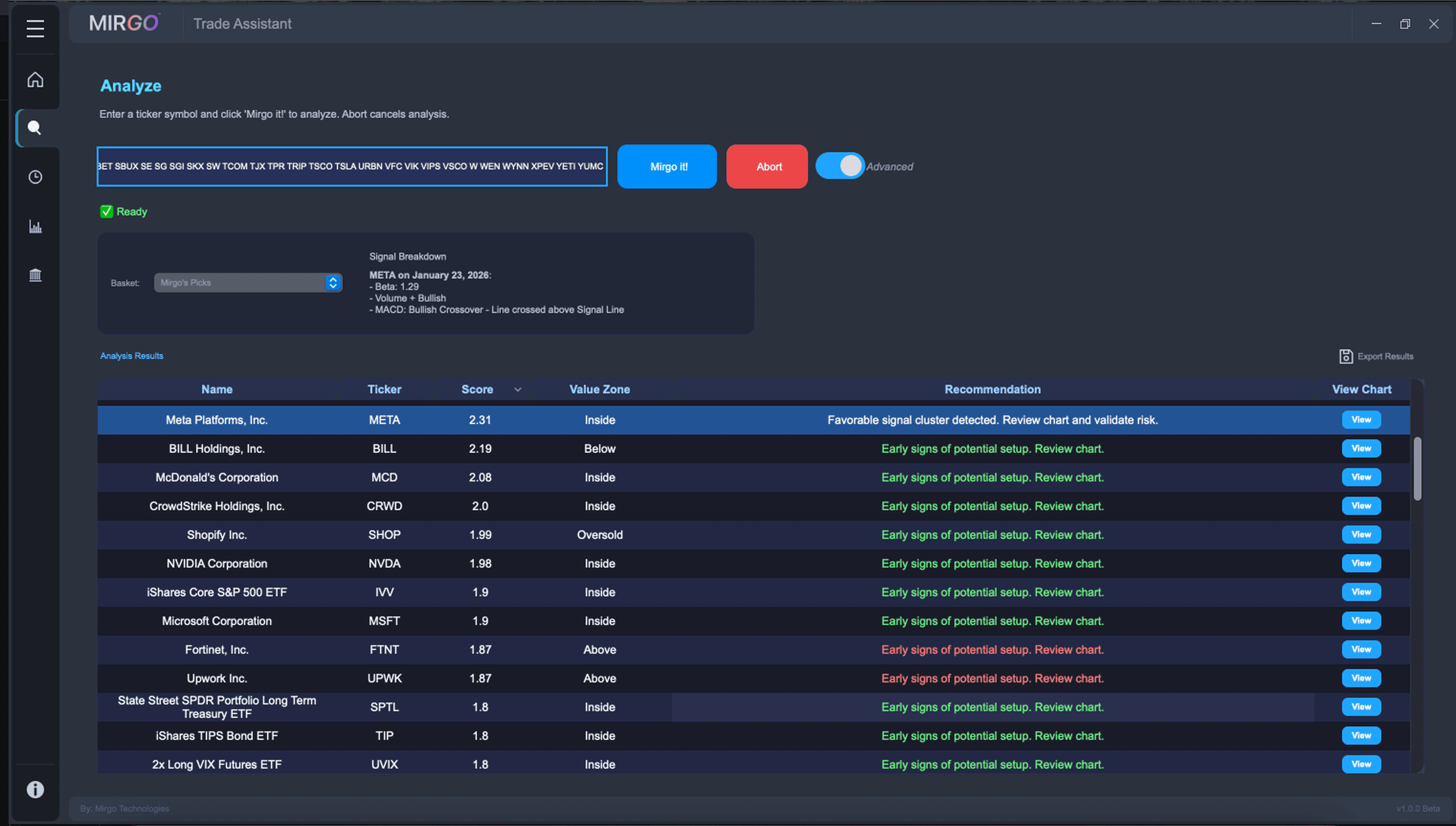Image resolution: width=1456 pixels, height=826 pixels.
Task: Click the green Ready checkmark
Action: 107,212
